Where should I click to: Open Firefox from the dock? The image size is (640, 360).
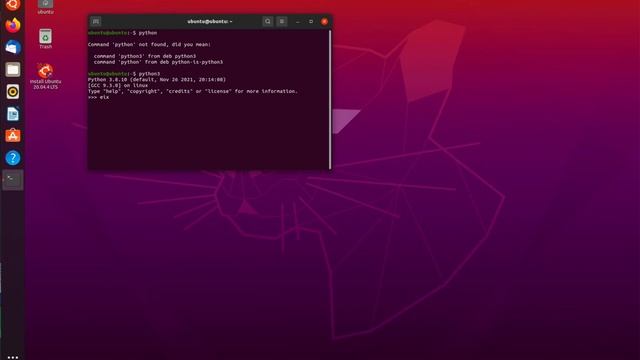(x=13, y=25)
